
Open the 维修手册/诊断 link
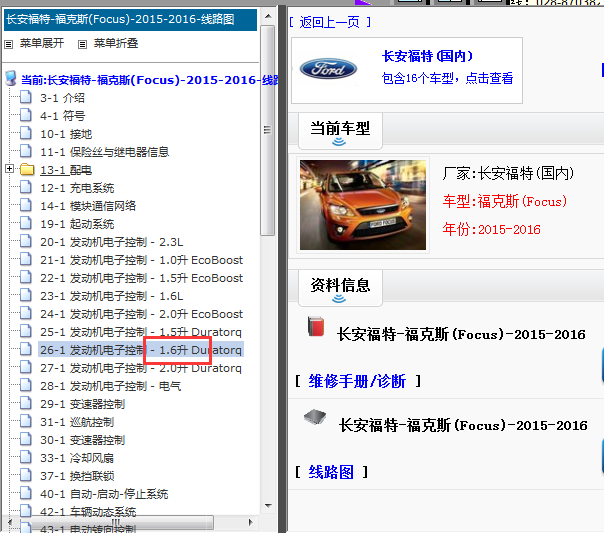tap(357, 381)
